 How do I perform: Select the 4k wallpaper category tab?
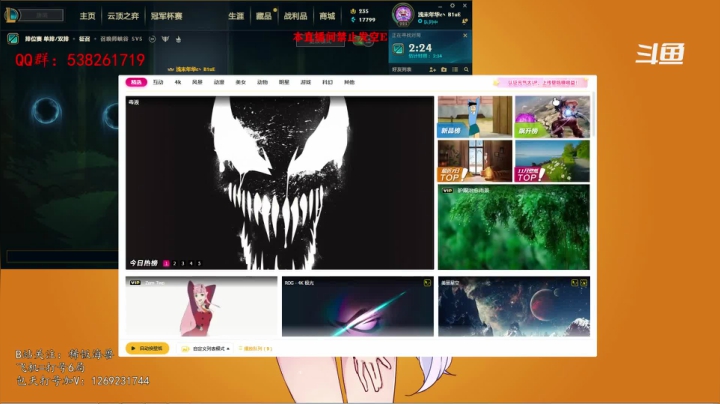coord(178,82)
